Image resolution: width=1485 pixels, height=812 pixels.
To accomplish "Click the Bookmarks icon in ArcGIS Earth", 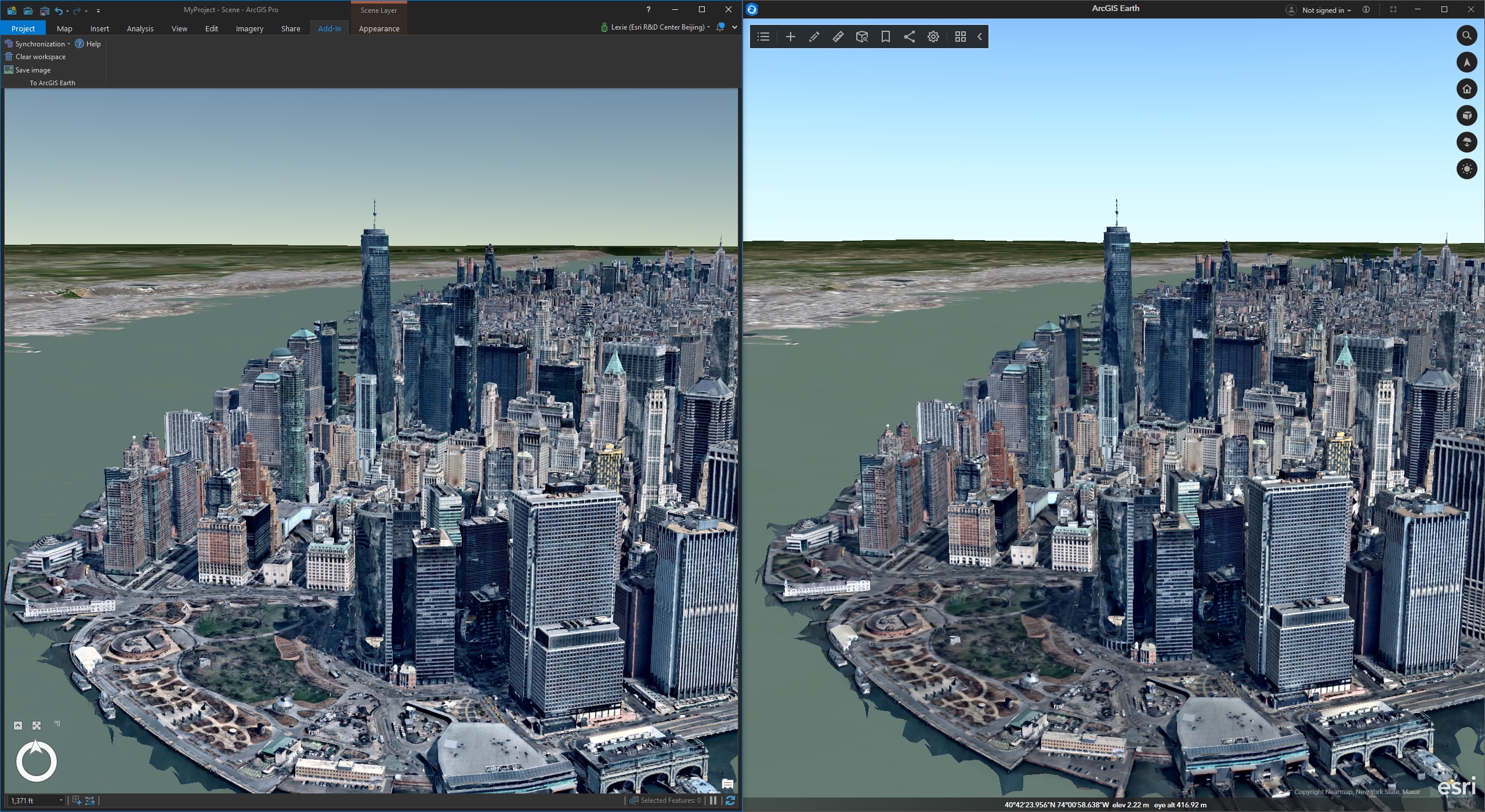I will pos(885,37).
